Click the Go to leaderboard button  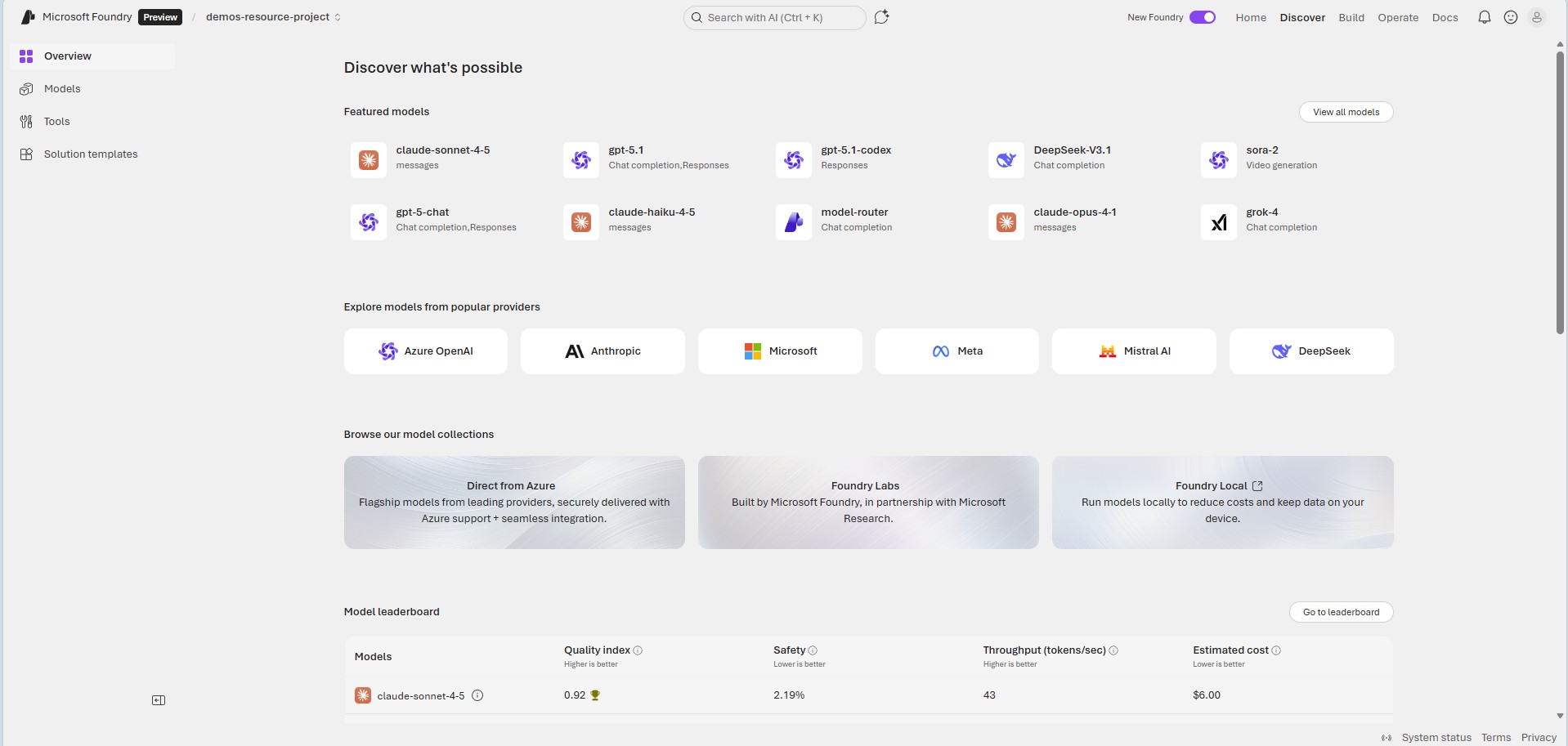[1341, 612]
